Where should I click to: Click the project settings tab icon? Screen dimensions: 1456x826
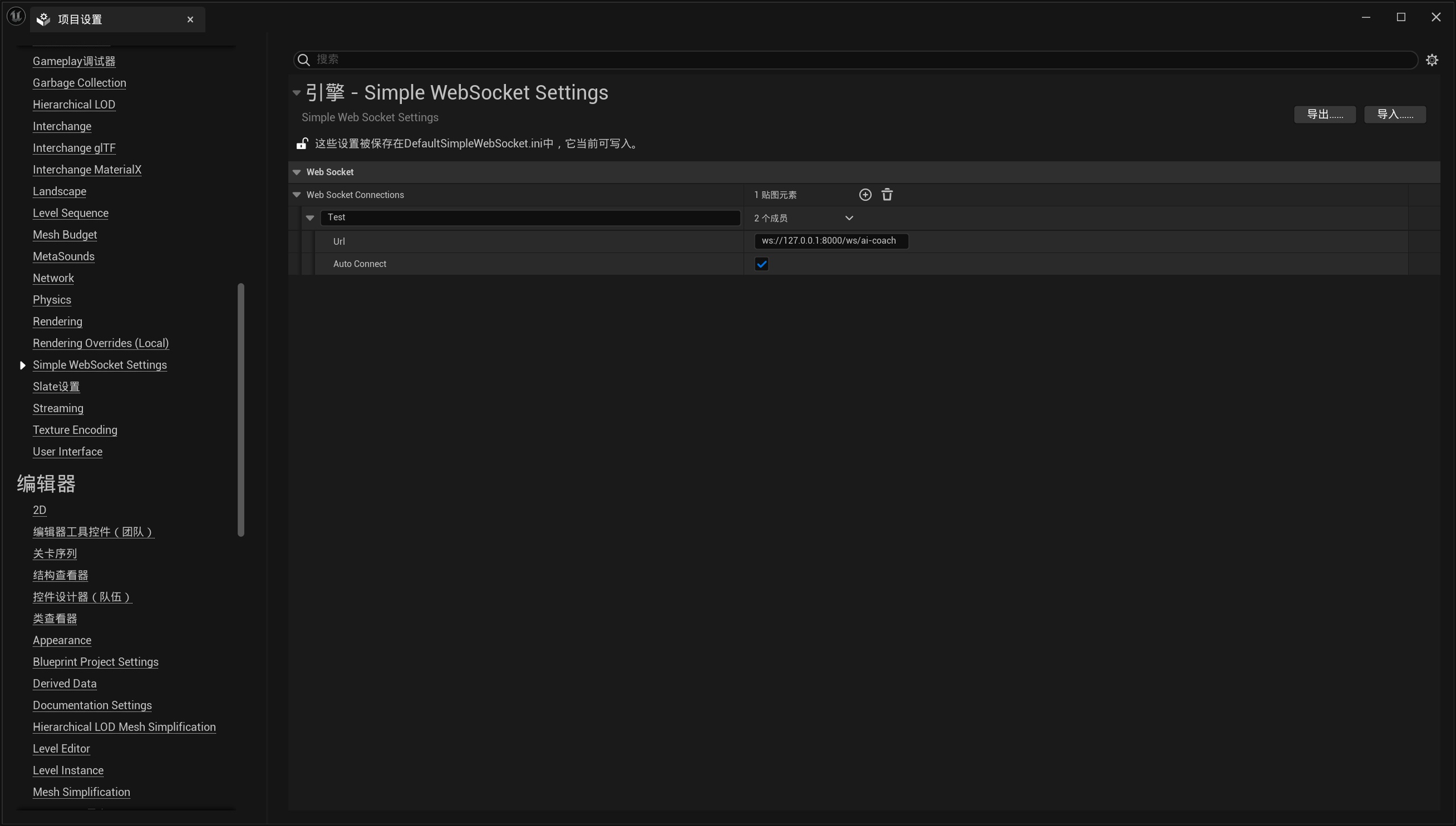pos(44,19)
